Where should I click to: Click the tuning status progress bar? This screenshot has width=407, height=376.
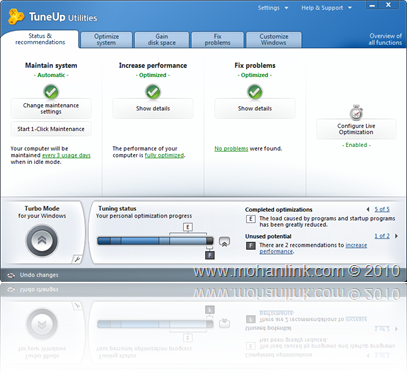point(155,241)
